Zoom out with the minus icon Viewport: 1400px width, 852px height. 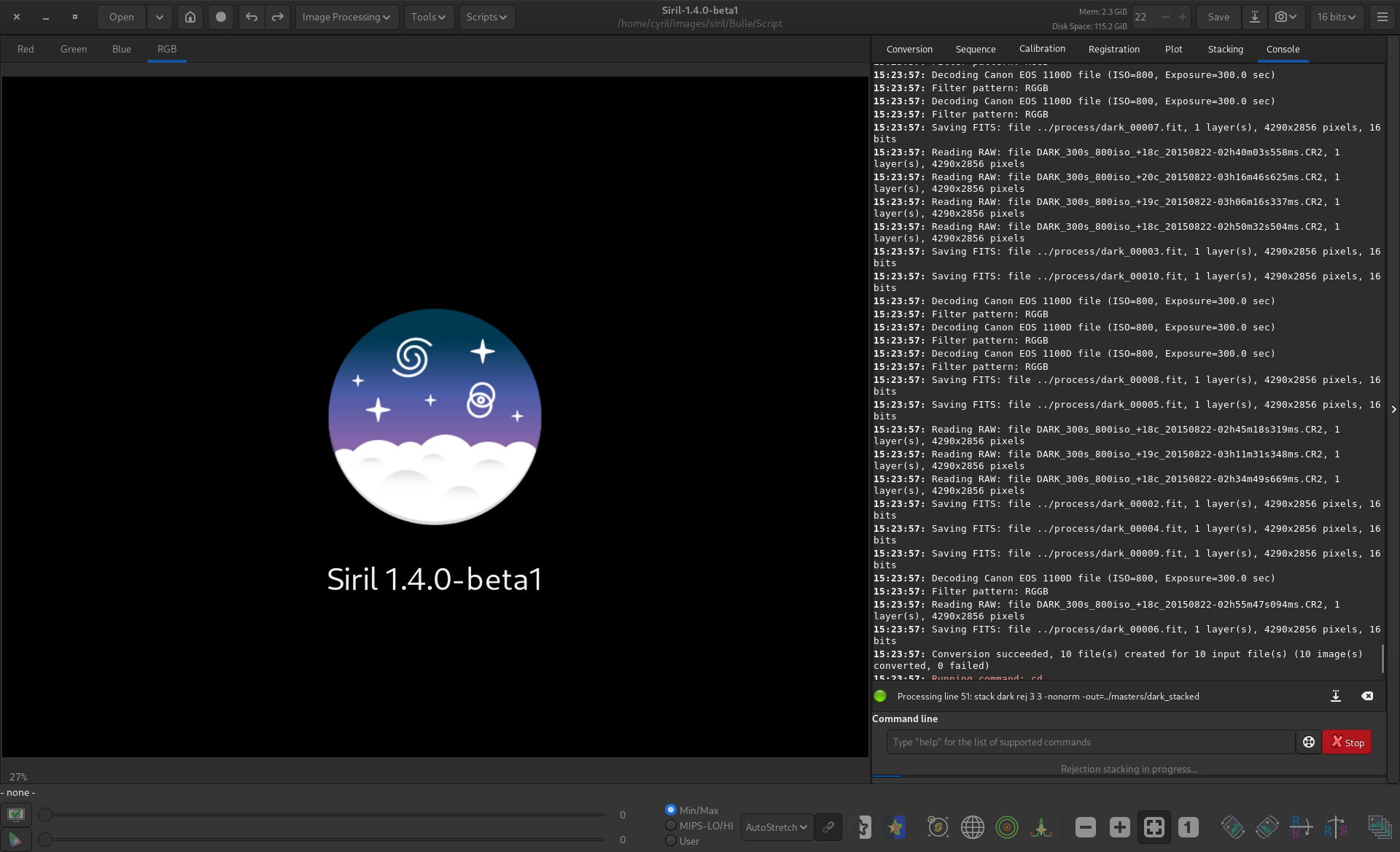click(1086, 826)
